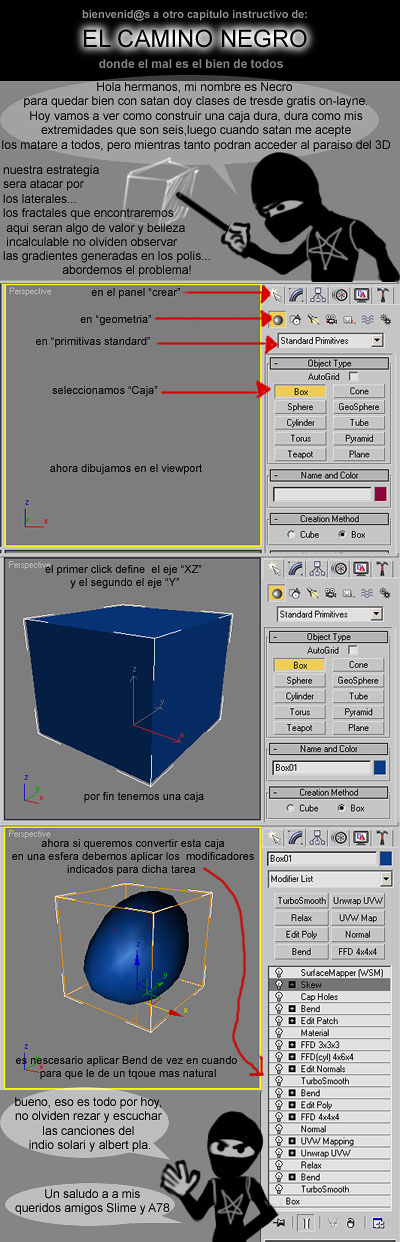Expand the Skew modifier plus box
Image resolution: width=400 pixels, height=1242 pixels.
coord(292,985)
